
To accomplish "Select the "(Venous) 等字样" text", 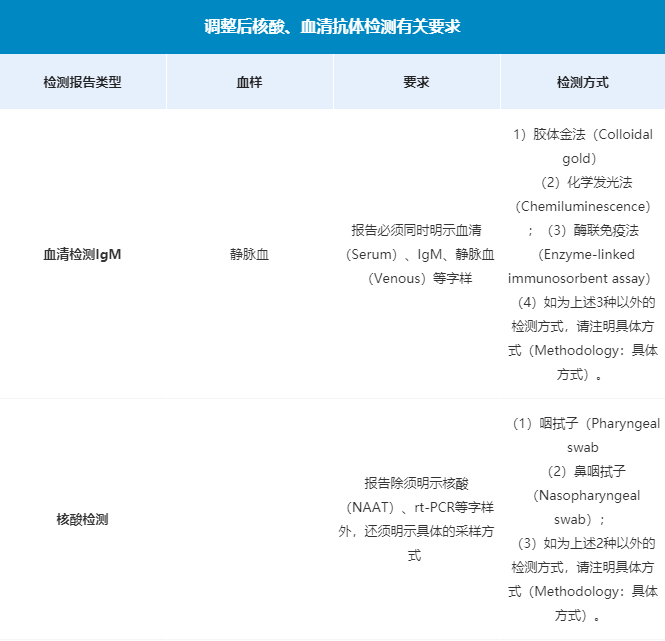I will pos(416,278).
